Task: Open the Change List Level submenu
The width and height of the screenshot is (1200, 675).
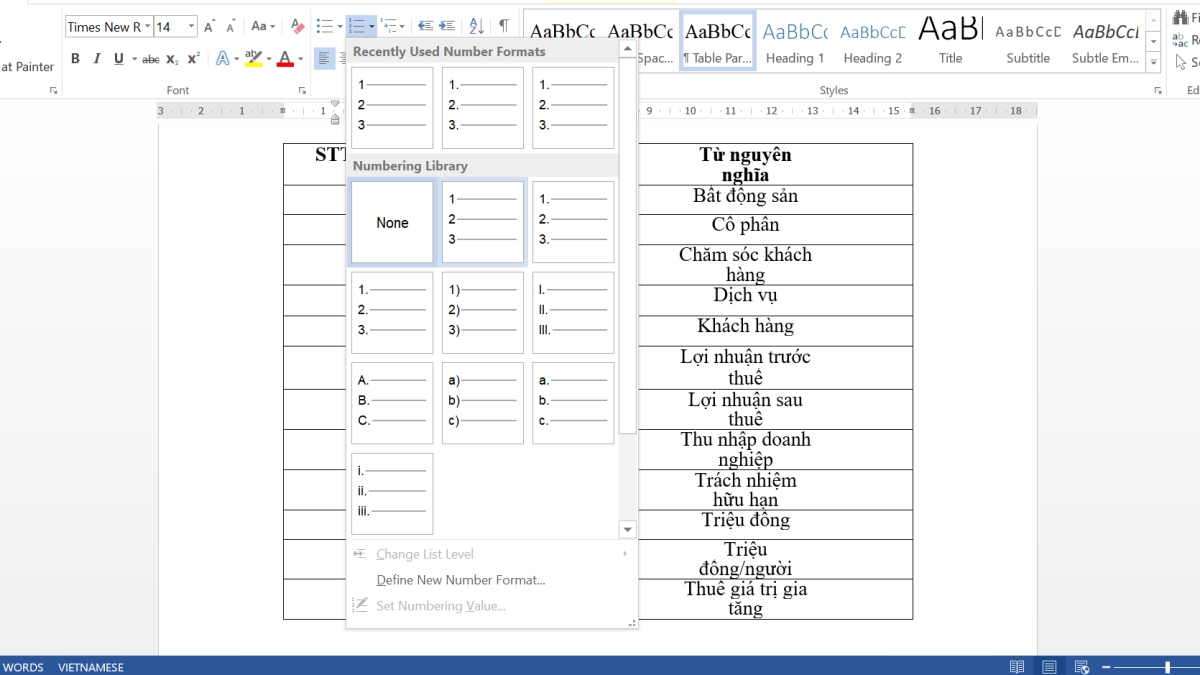Action: pos(425,554)
